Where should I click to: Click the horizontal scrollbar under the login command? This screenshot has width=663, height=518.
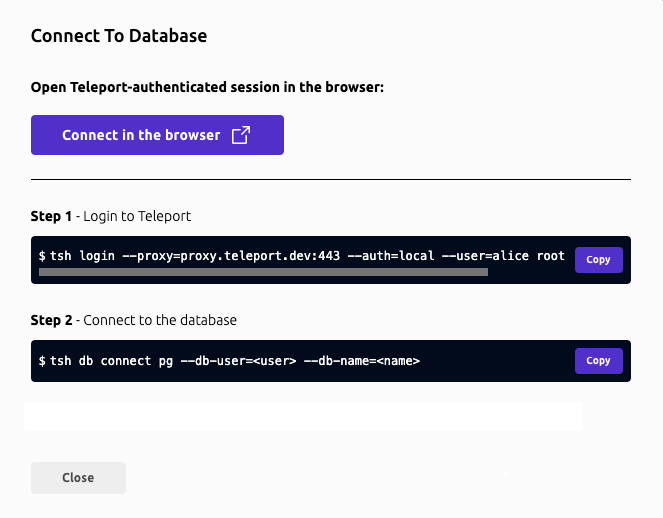[x=262, y=271]
